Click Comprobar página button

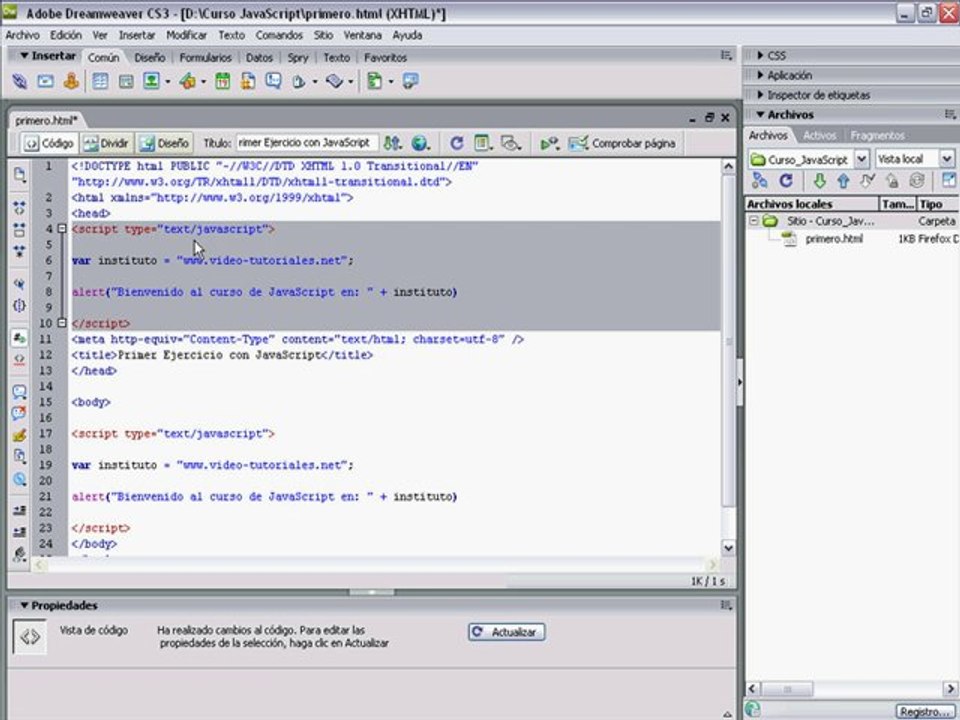pyautogui.click(x=622, y=143)
